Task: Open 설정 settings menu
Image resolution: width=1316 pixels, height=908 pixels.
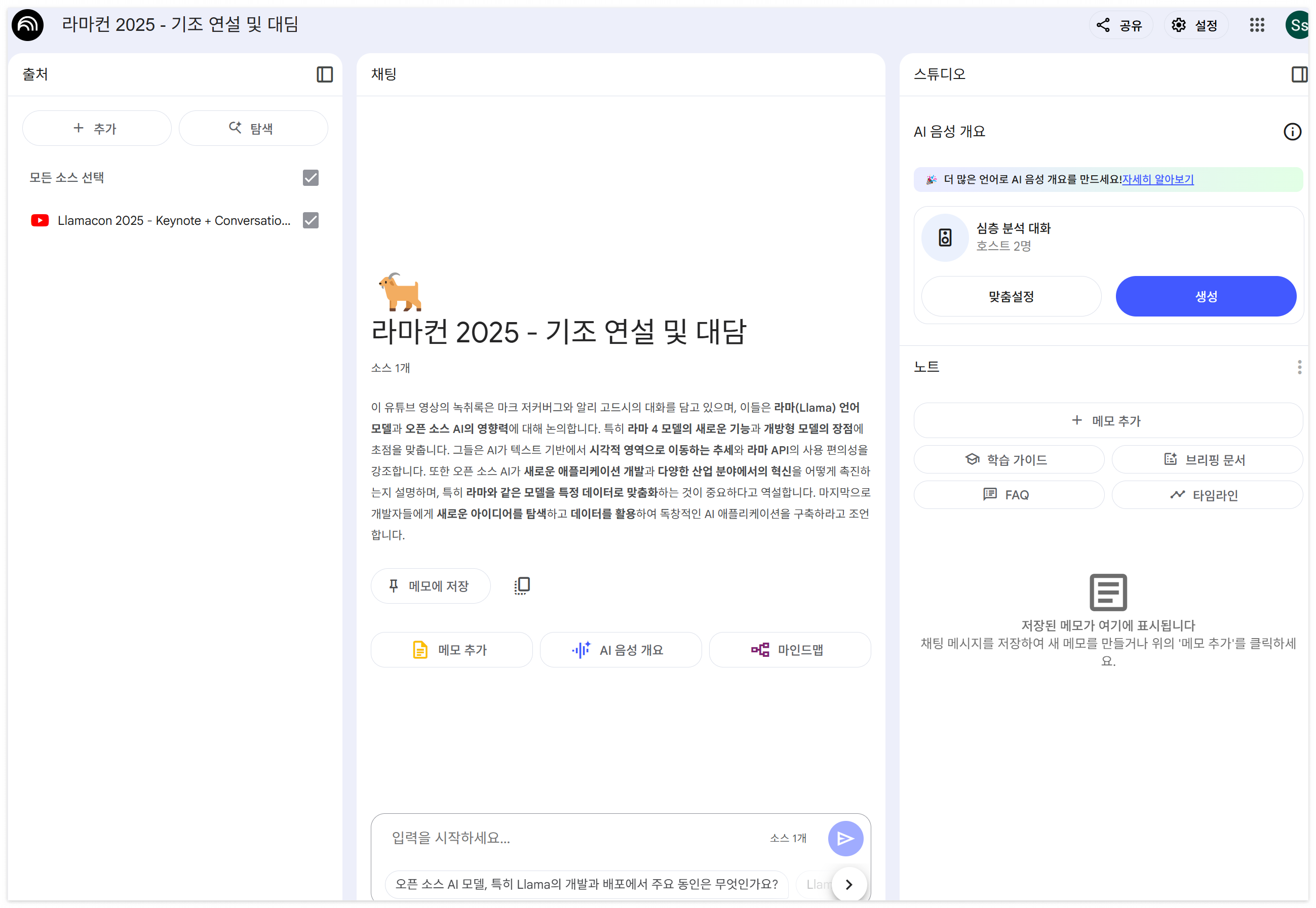Action: click(x=1195, y=25)
